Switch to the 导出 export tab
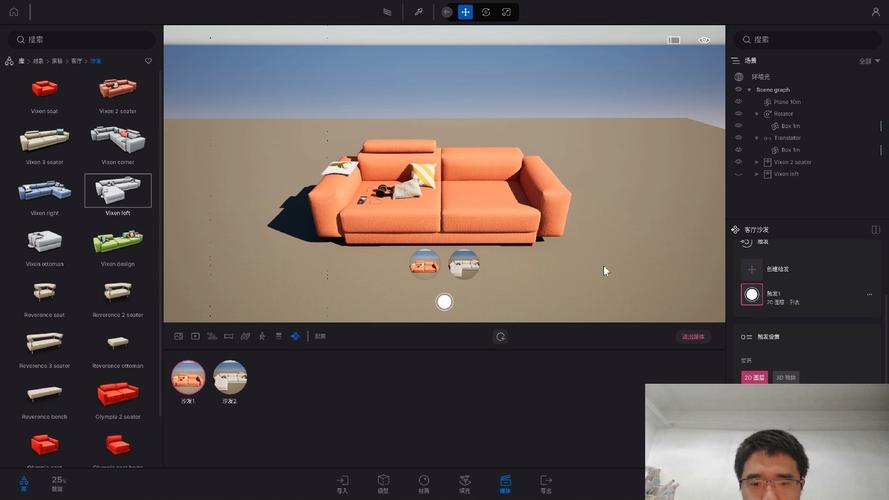 click(546, 484)
